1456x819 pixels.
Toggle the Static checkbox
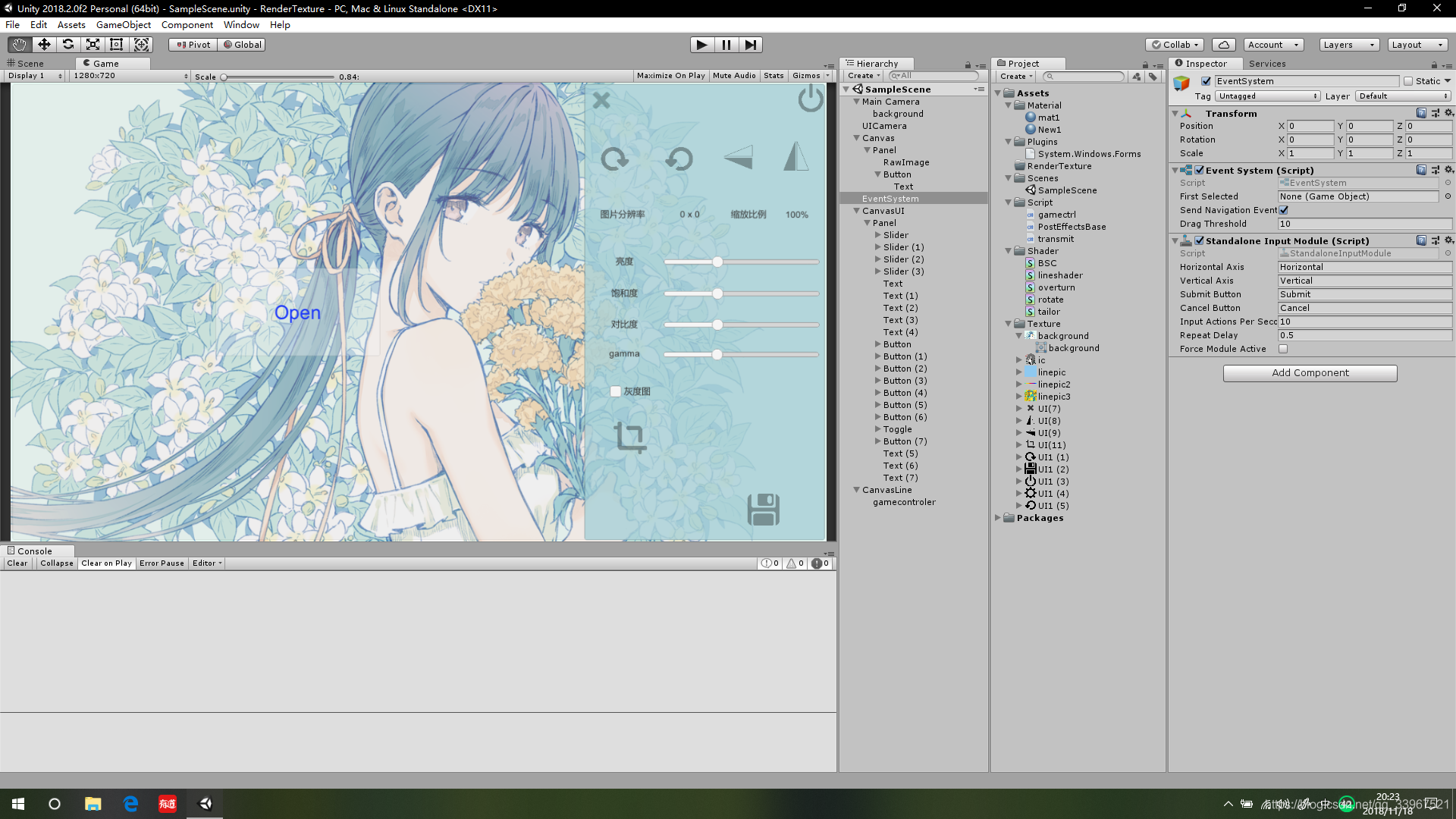[x=1408, y=81]
